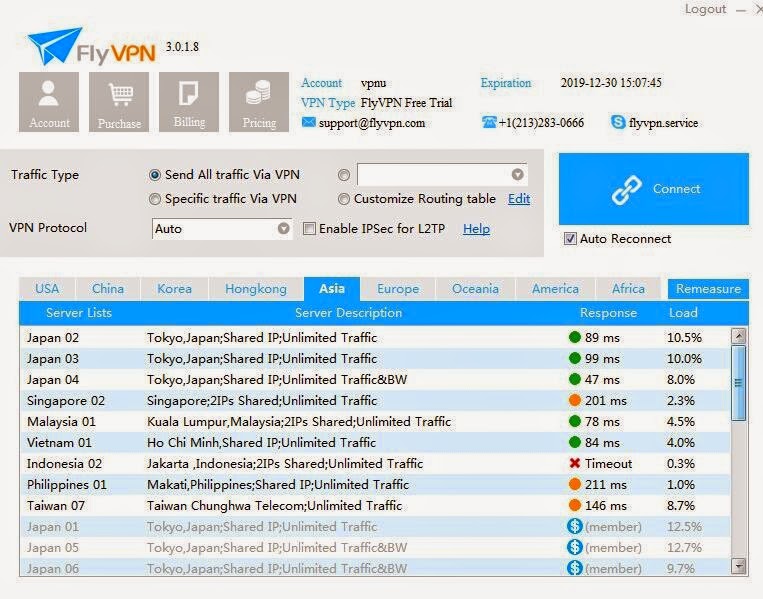This screenshot has height=599, width=763.
Task: Select the Malaysia 01 server row
Action: (x=375, y=421)
